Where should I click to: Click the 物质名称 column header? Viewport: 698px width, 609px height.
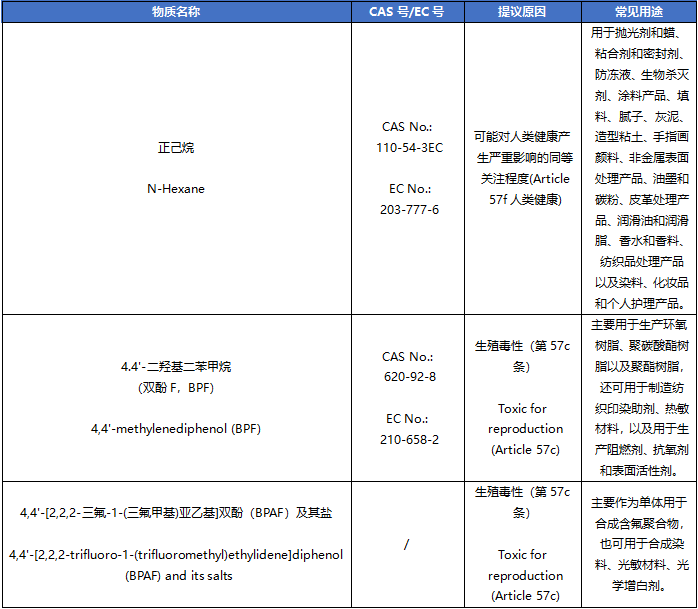pyautogui.click(x=175, y=12)
